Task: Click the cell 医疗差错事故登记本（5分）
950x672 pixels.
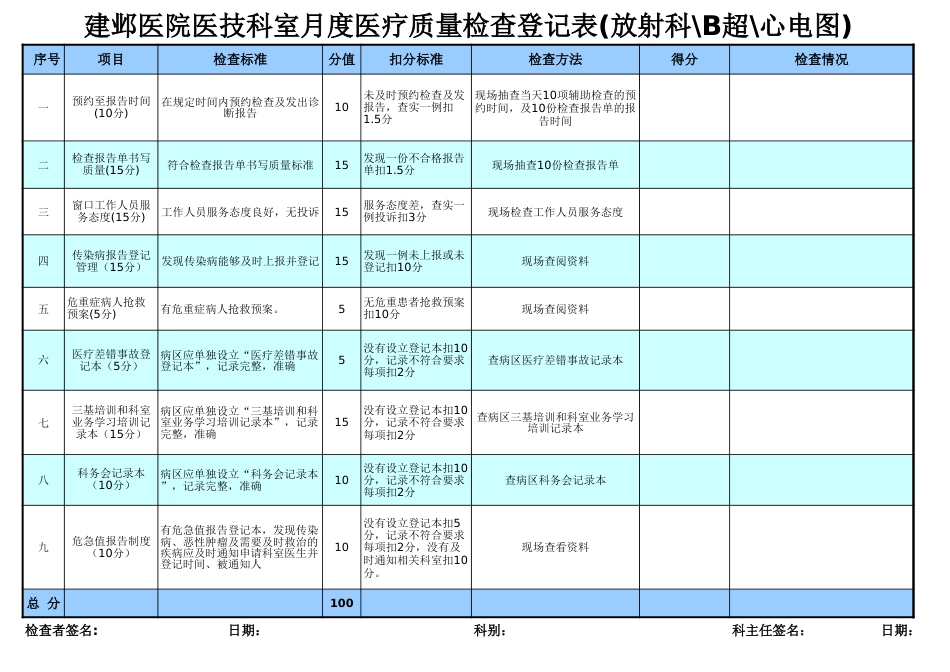Action: click(111, 360)
